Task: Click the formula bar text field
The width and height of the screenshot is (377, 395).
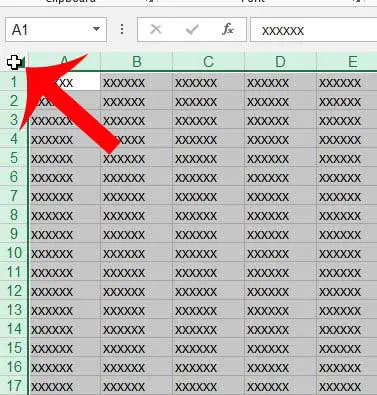Action: [x=314, y=30]
